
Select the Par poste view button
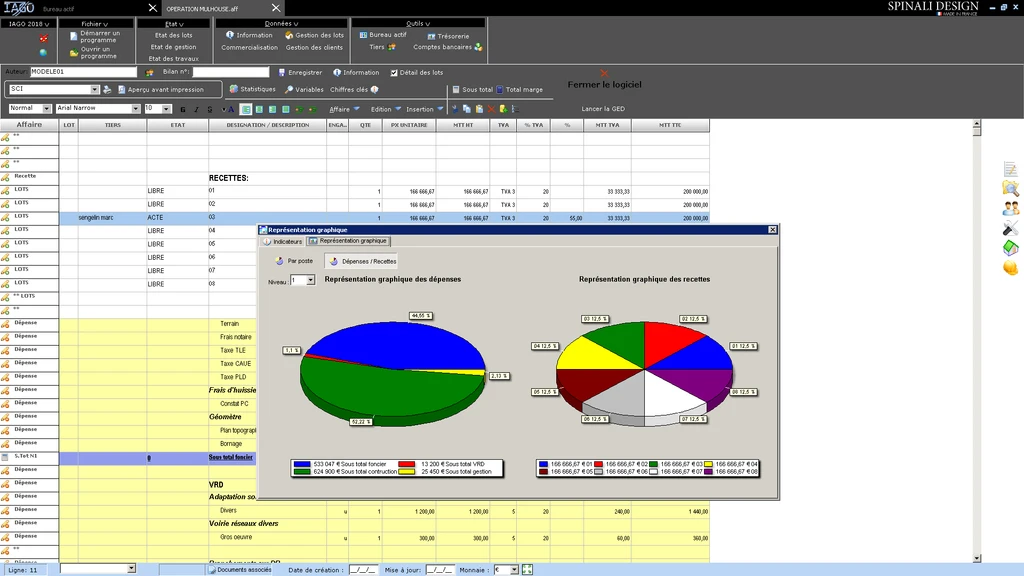coord(294,261)
